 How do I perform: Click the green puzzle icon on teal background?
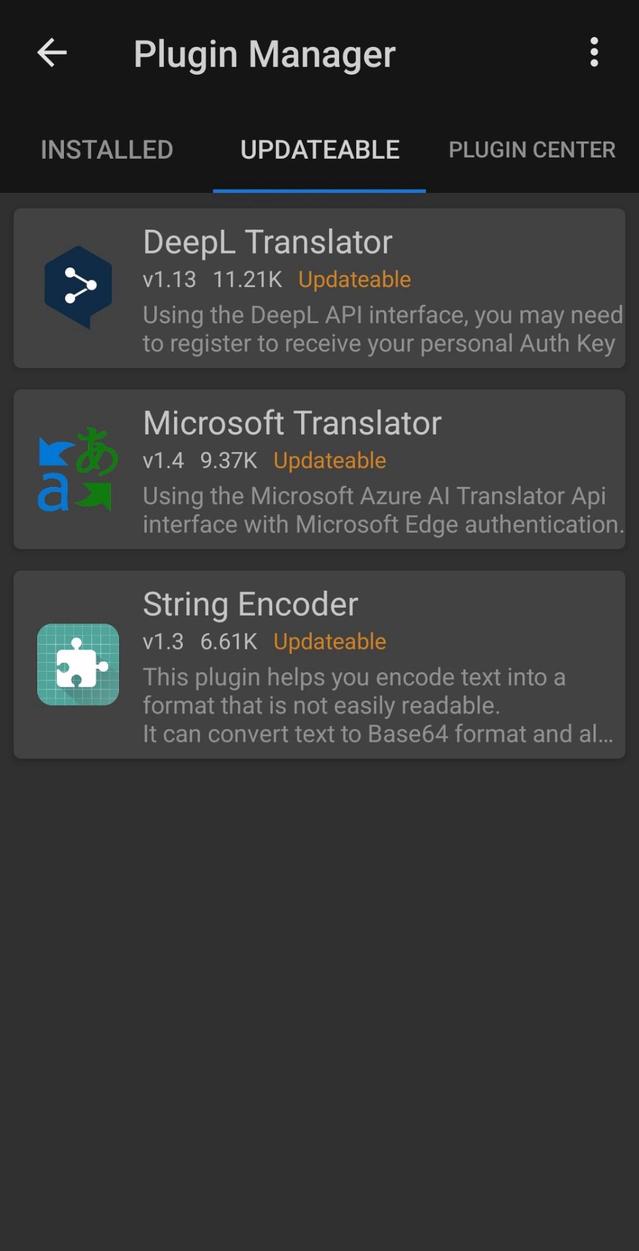click(78, 664)
